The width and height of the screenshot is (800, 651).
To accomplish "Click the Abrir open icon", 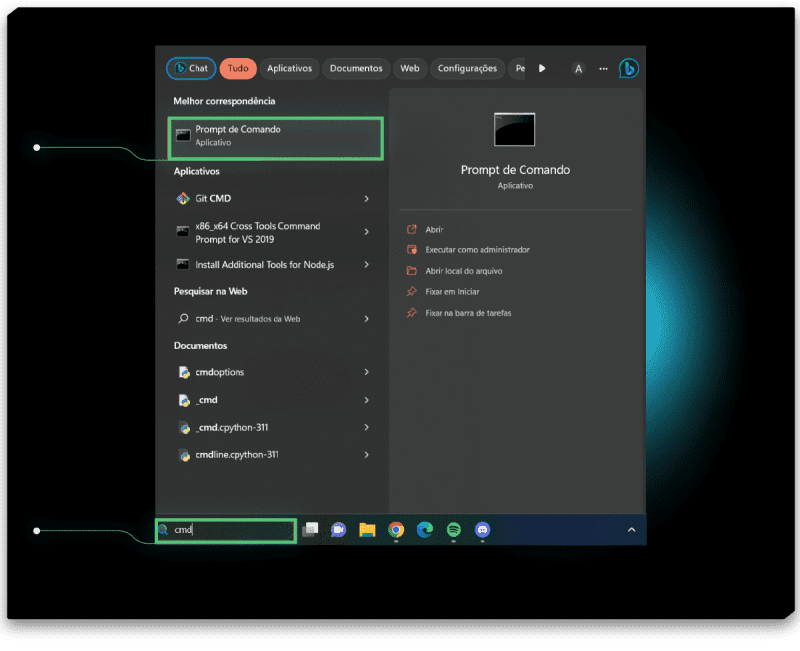I will pyautogui.click(x=412, y=229).
